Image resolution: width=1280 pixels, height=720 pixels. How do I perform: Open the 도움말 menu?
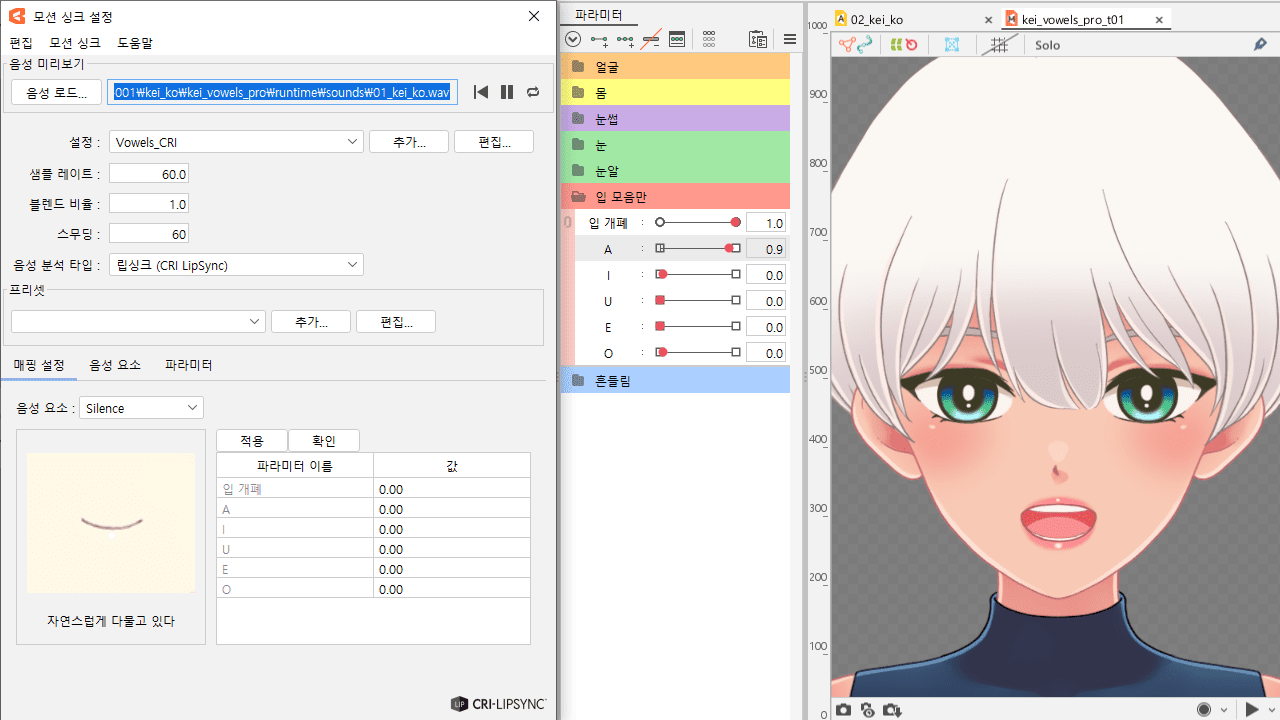tap(135, 43)
